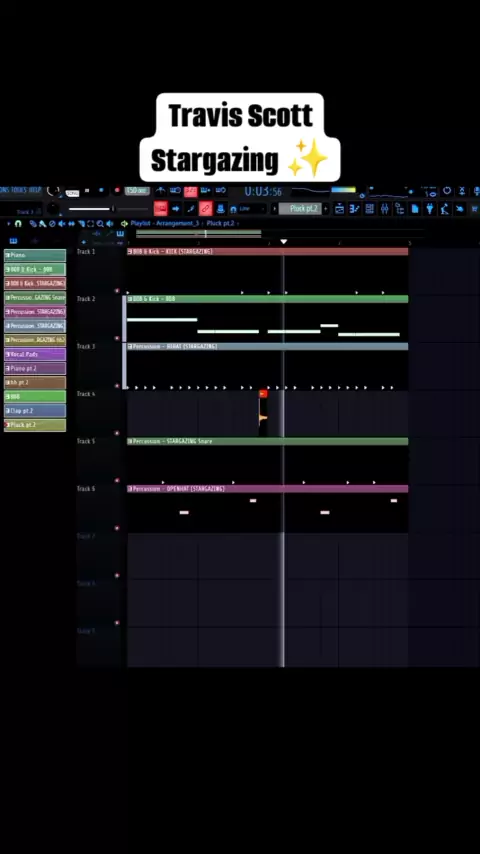Open the OPENHAT (STARGAZING) clip menu

click(130, 489)
